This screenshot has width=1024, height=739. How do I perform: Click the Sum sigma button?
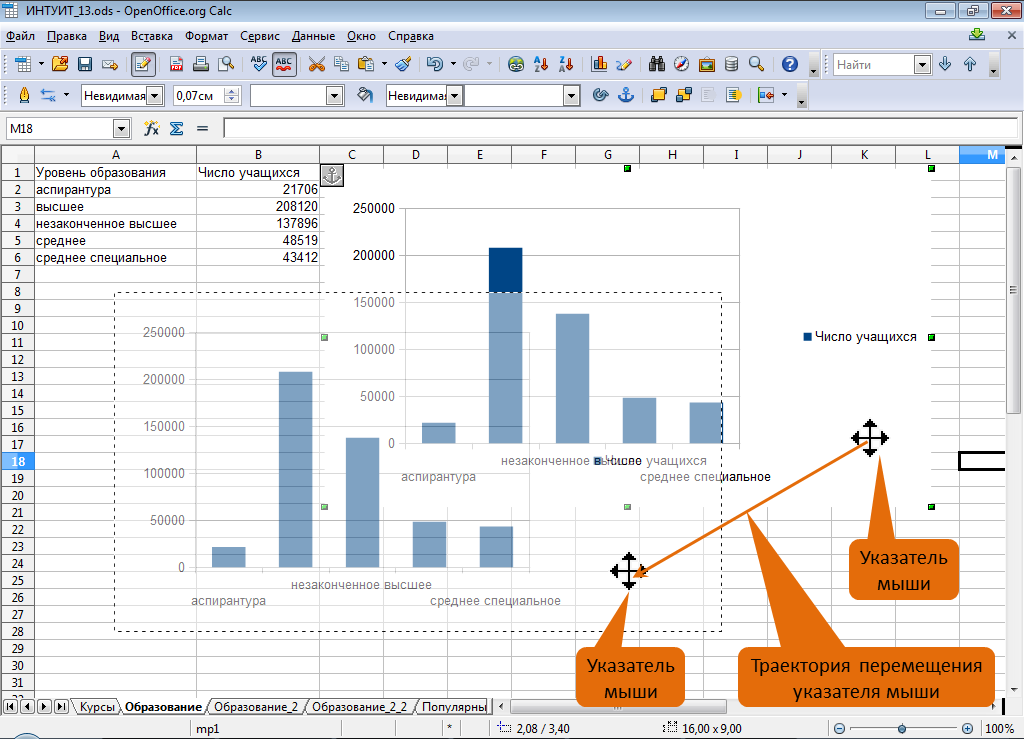pyautogui.click(x=176, y=129)
